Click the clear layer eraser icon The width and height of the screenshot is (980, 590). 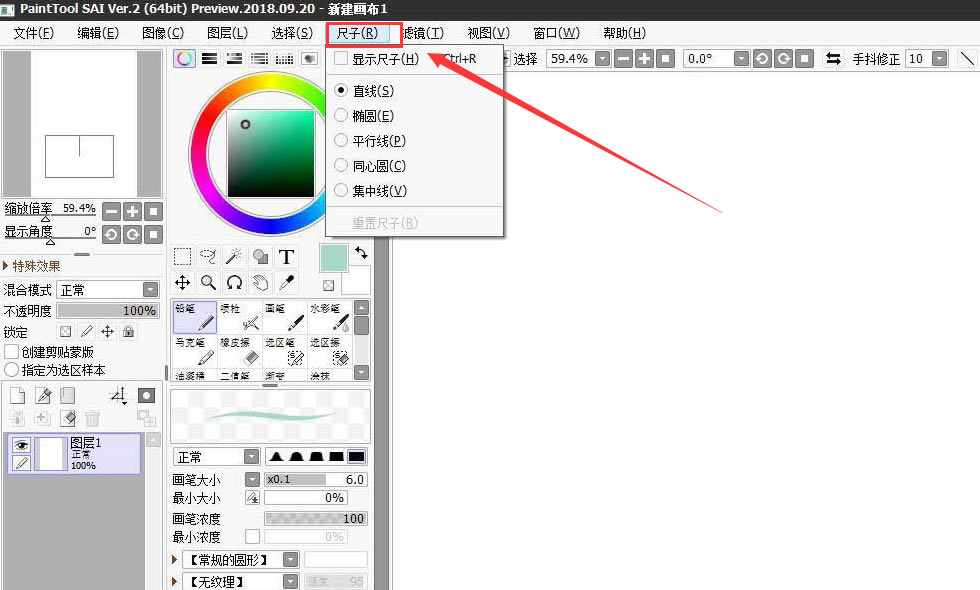click(x=68, y=418)
